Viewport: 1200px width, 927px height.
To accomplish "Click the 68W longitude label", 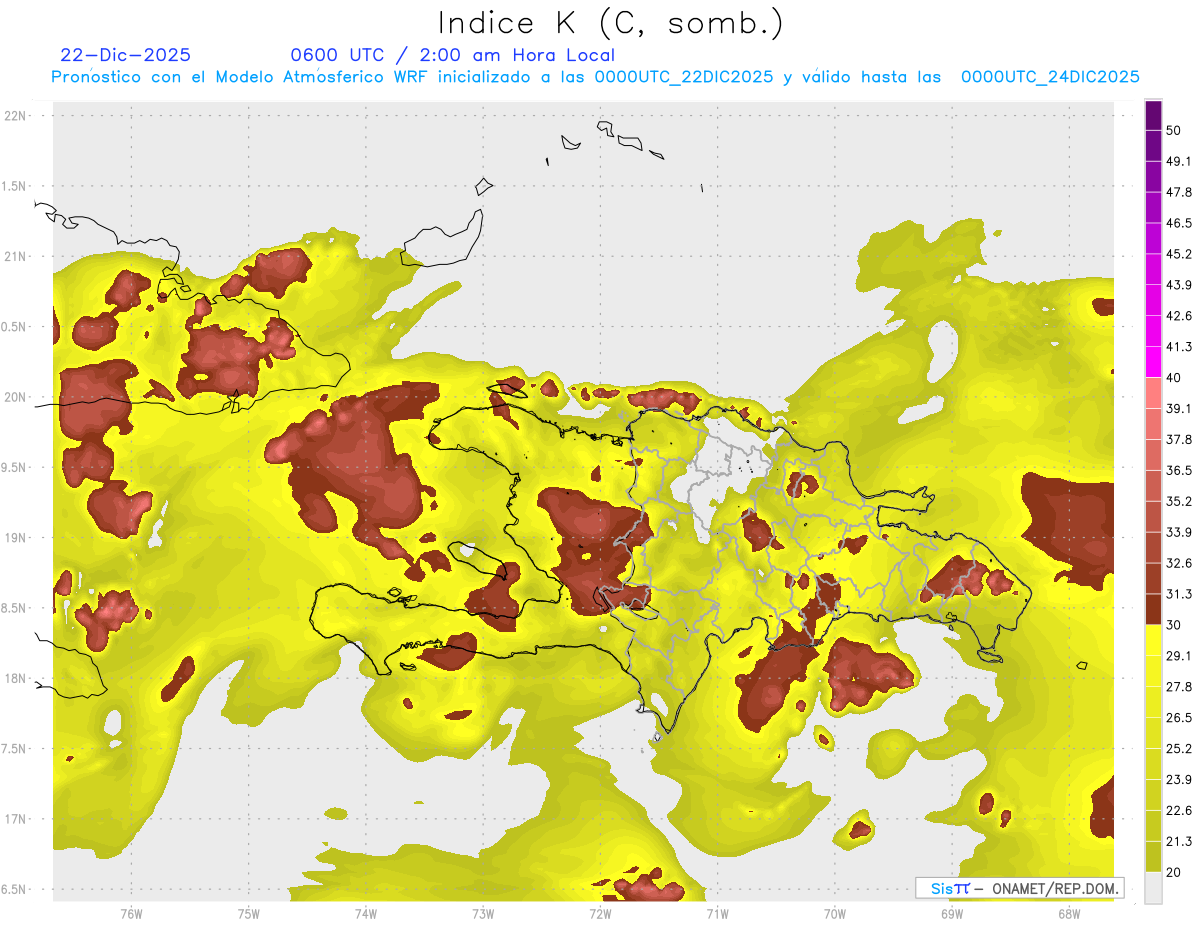I will pyautogui.click(x=1068, y=913).
